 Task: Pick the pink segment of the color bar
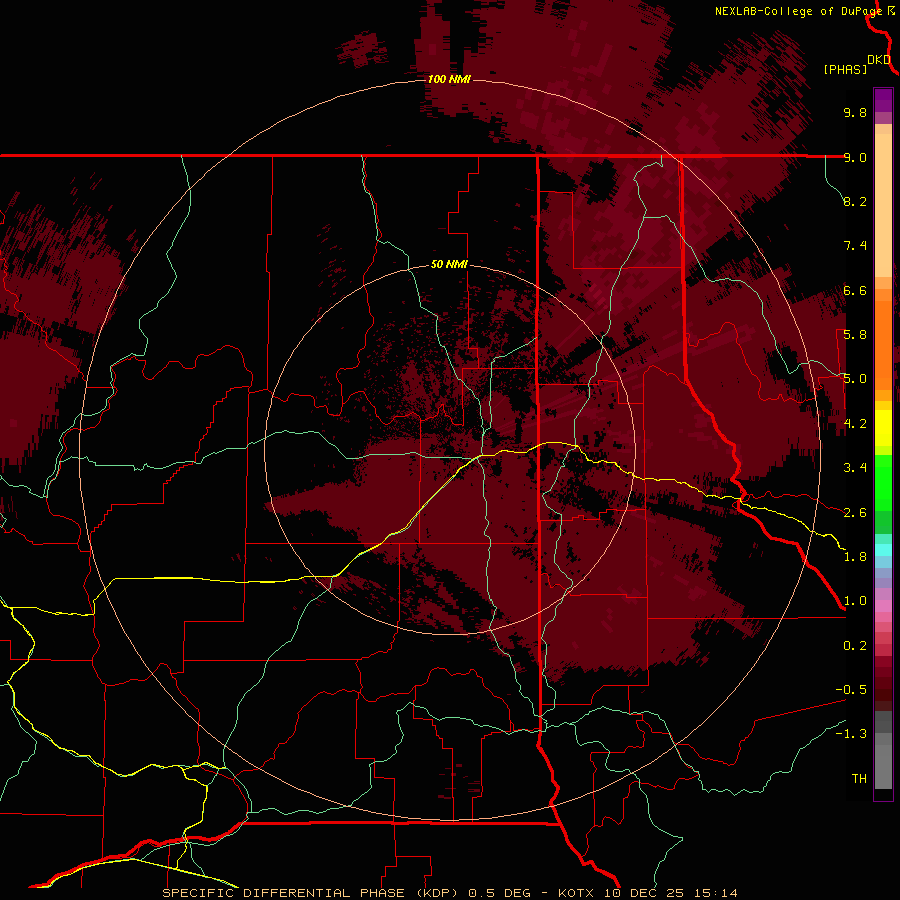coord(883,606)
